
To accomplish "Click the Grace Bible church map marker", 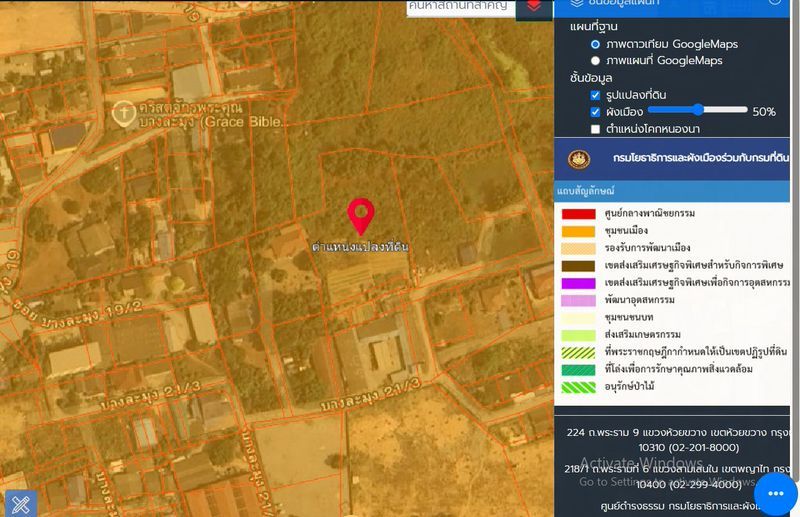I will 123,112.
